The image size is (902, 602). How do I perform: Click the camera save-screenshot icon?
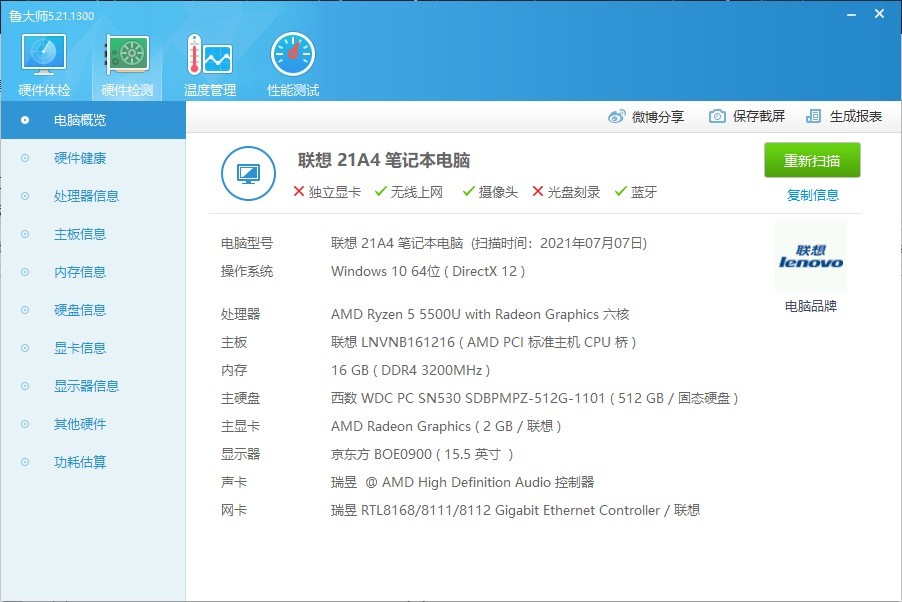(x=717, y=116)
